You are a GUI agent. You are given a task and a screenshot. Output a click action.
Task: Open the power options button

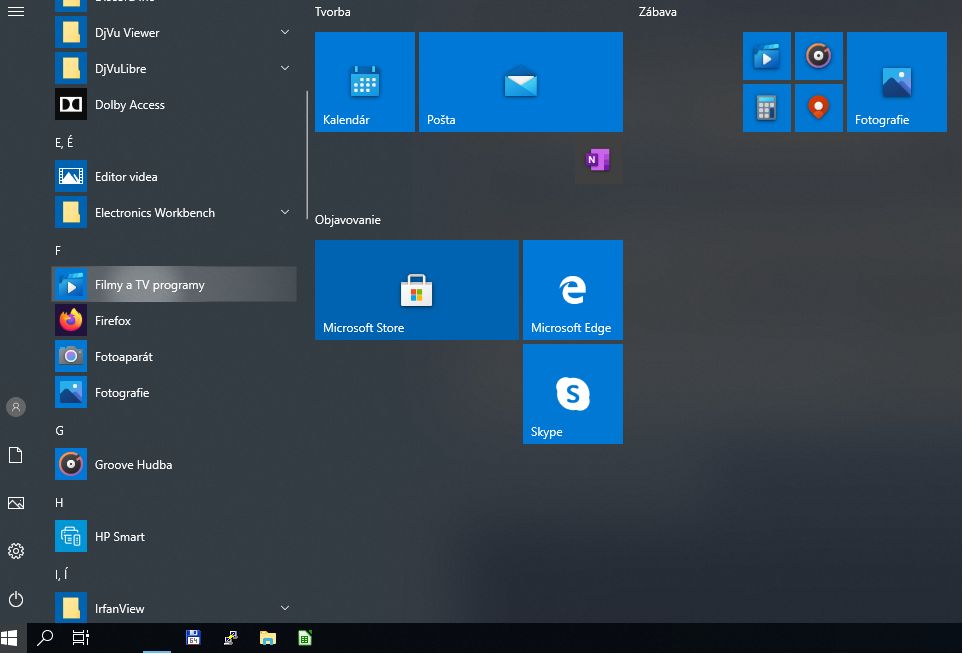pos(16,599)
